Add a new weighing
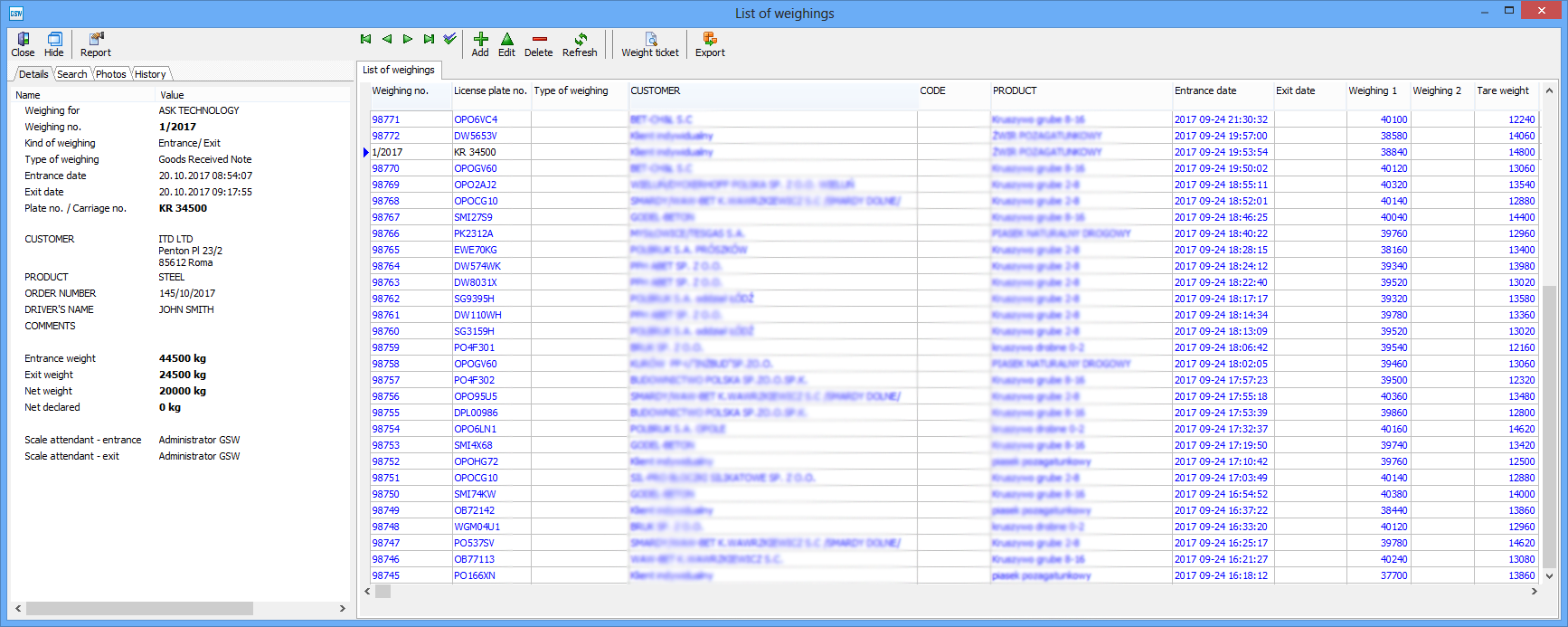Image resolution: width=1568 pixels, height=627 pixels. (480, 44)
